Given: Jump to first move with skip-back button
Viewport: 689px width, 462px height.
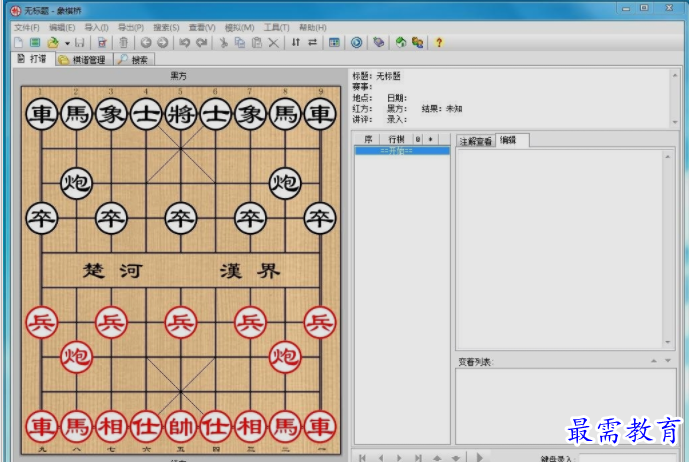Looking at the screenshot, I should coord(362,458).
